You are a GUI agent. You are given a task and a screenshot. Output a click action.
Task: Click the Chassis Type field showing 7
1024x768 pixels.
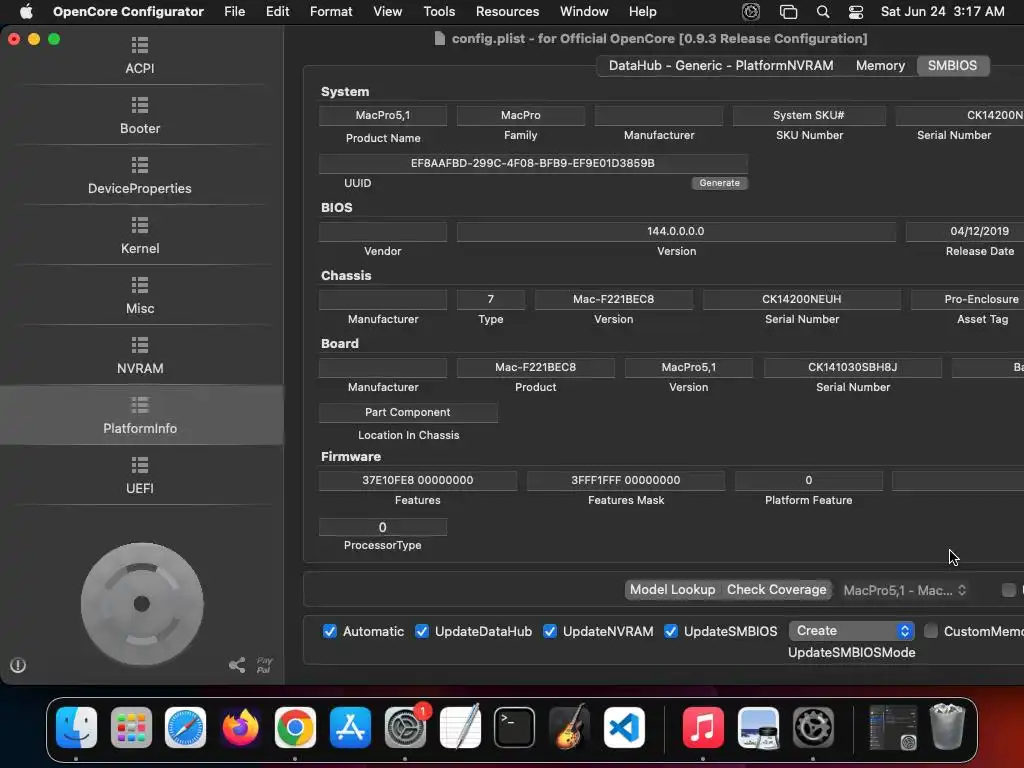pyautogui.click(x=490, y=299)
